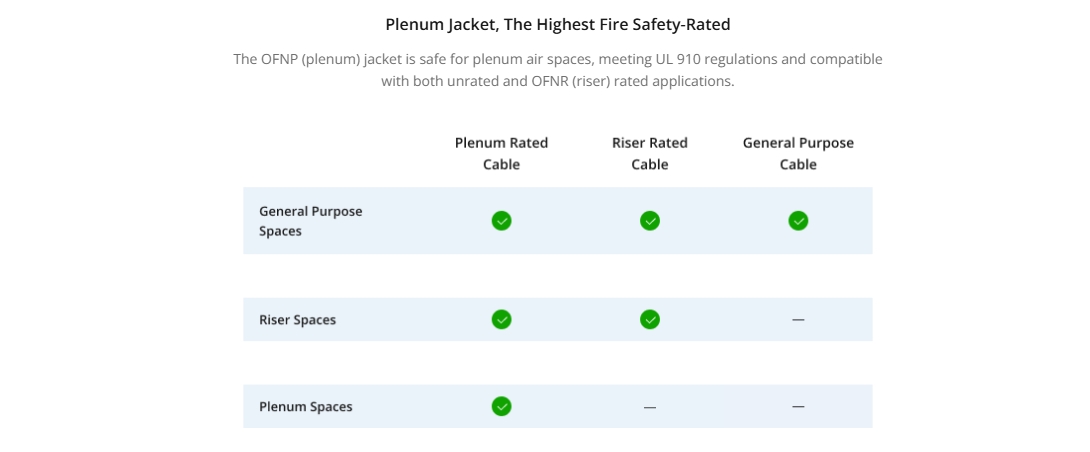Click the General Purpose Spaces row label
The height and width of the screenshot is (452, 1090).
click(311, 221)
